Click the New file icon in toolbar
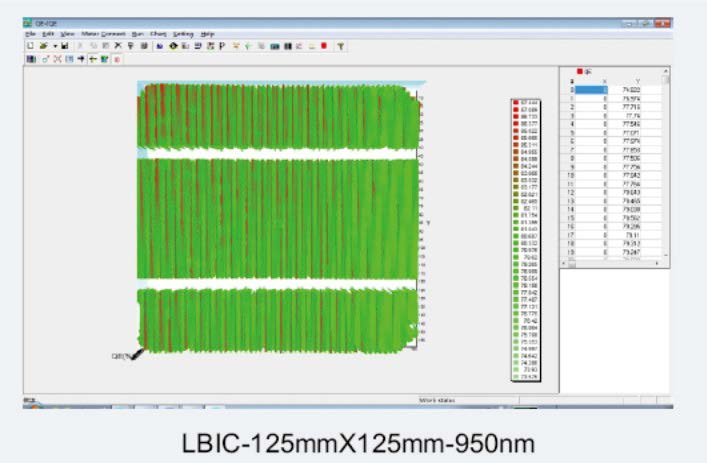The image size is (707, 463). (31, 46)
